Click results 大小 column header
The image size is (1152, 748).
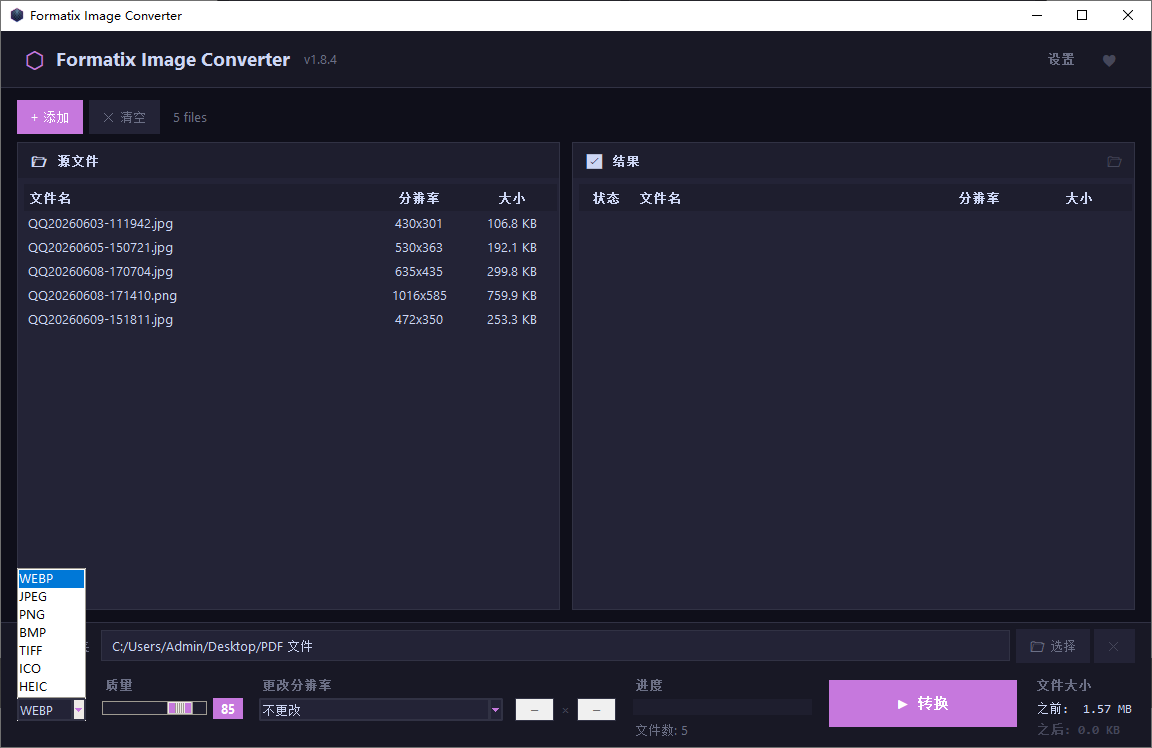pos(1079,198)
